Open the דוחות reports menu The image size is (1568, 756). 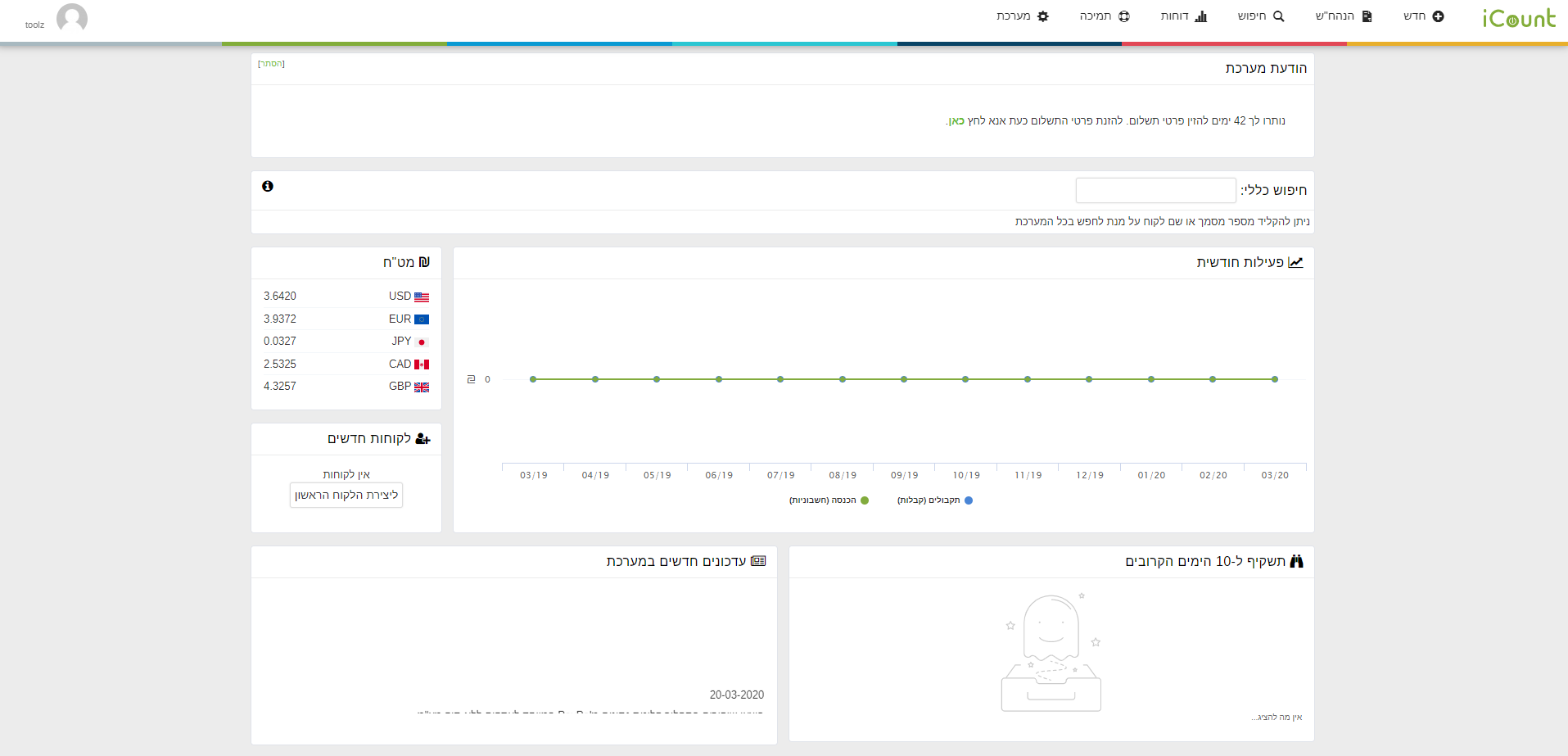[1183, 16]
